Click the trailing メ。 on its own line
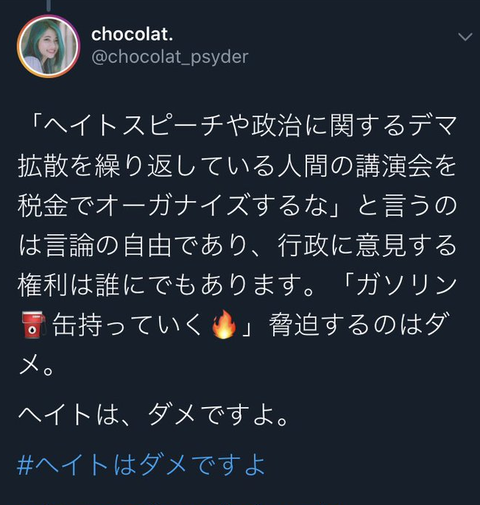Screen dimensions: 480x505 (x=37, y=365)
